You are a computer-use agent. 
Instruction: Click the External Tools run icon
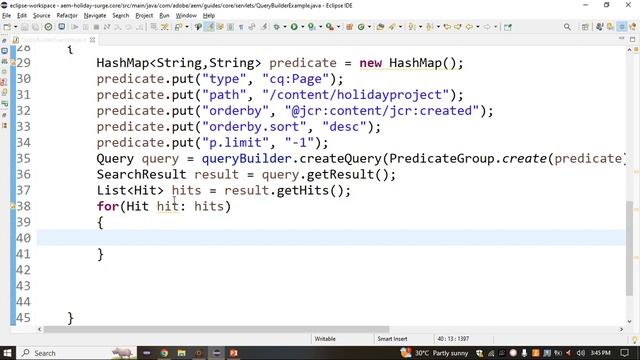pos(330,27)
